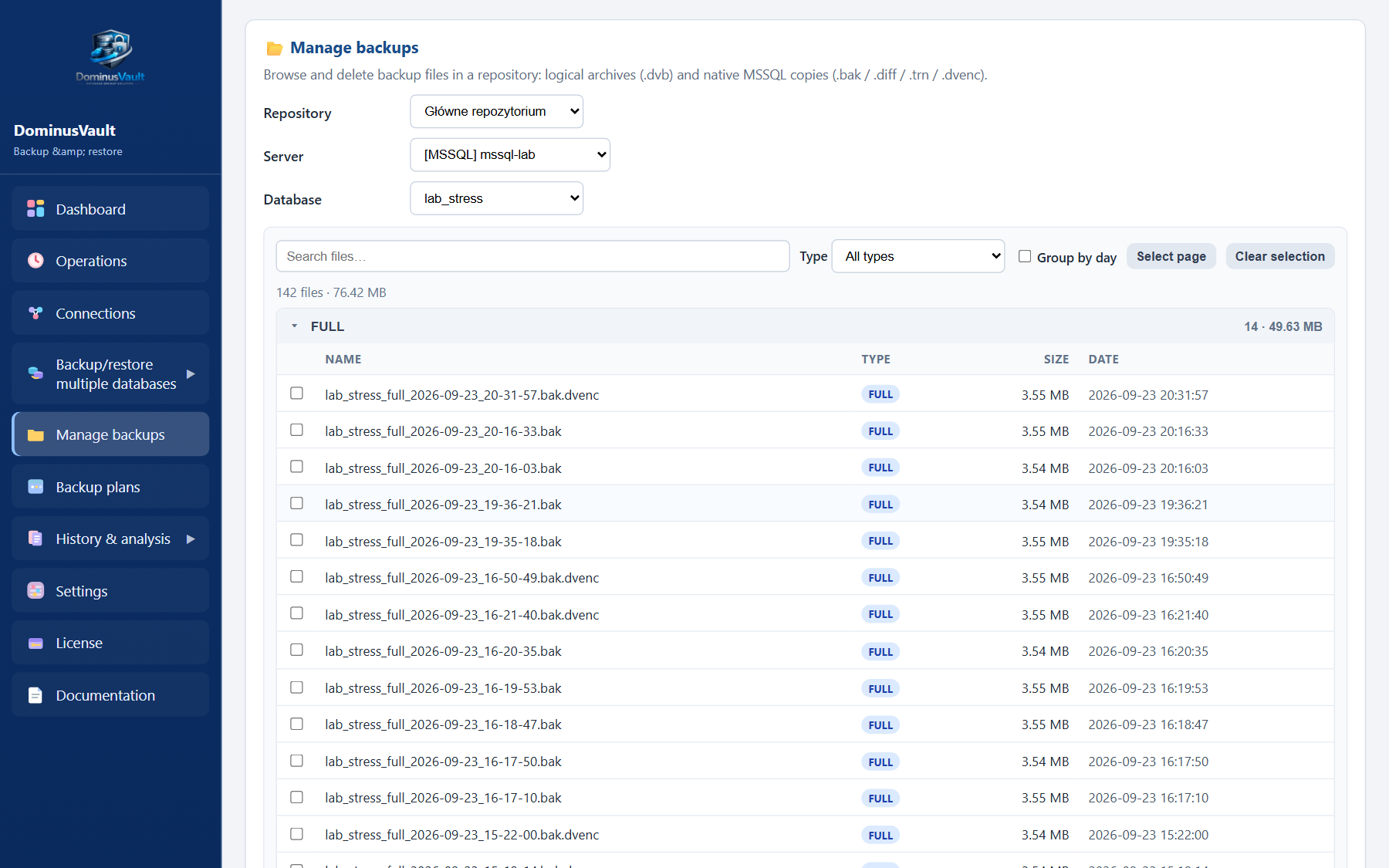Image resolution: width=1389 pixels, height=868 pixels.
Task: Click the License card icon
Action: coord(35,643)
